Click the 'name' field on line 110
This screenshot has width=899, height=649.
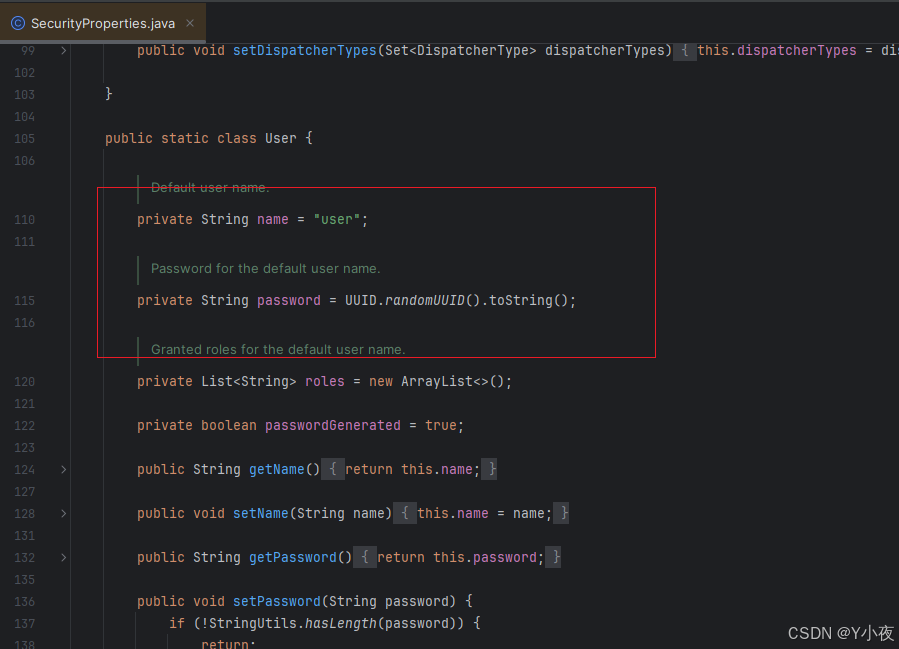(x=273, y=220)
